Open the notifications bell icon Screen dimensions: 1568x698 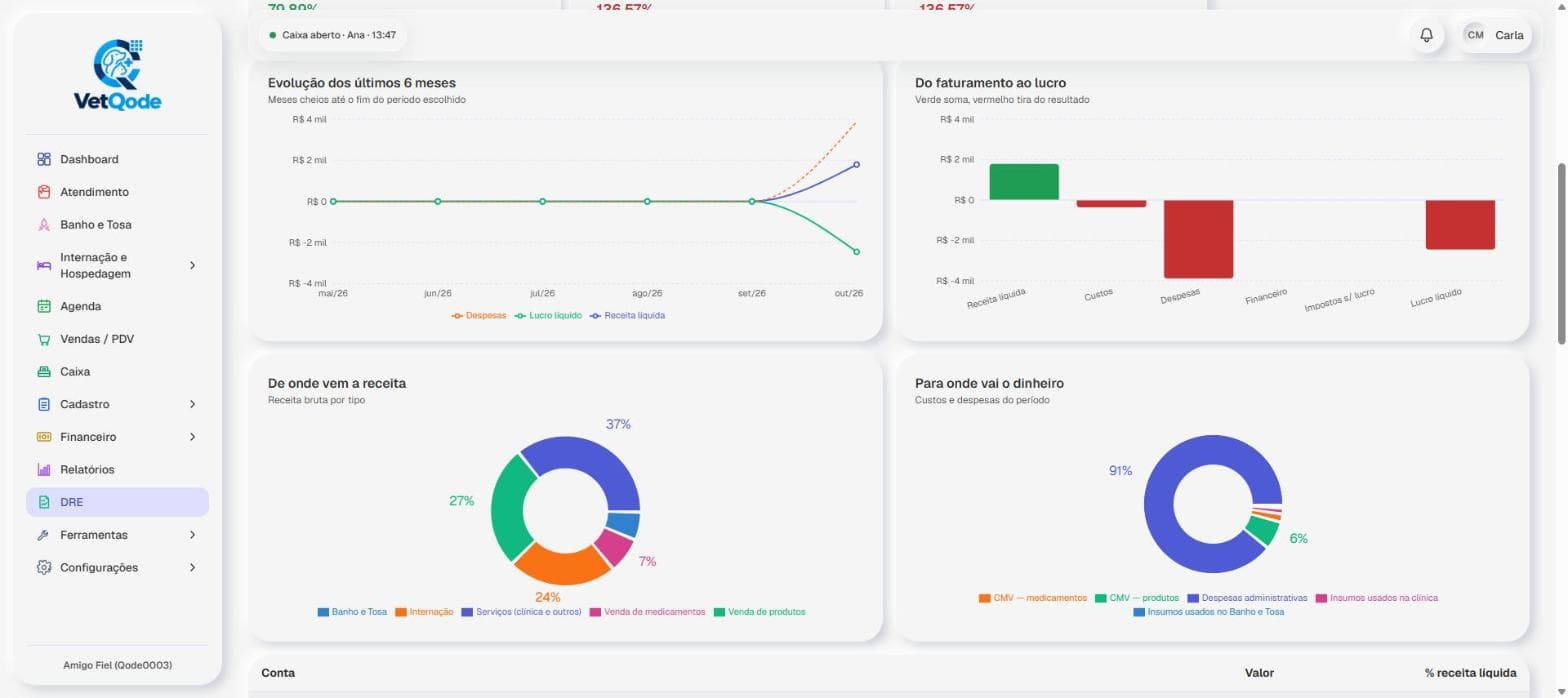pyautogui.click(x=1426, y=35)
